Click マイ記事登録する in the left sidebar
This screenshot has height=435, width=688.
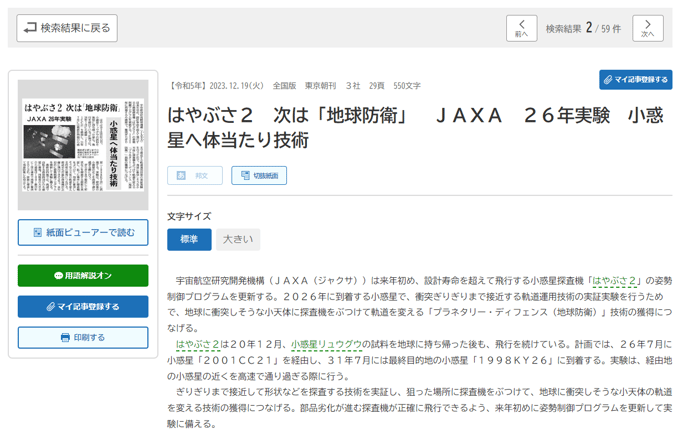83,307
